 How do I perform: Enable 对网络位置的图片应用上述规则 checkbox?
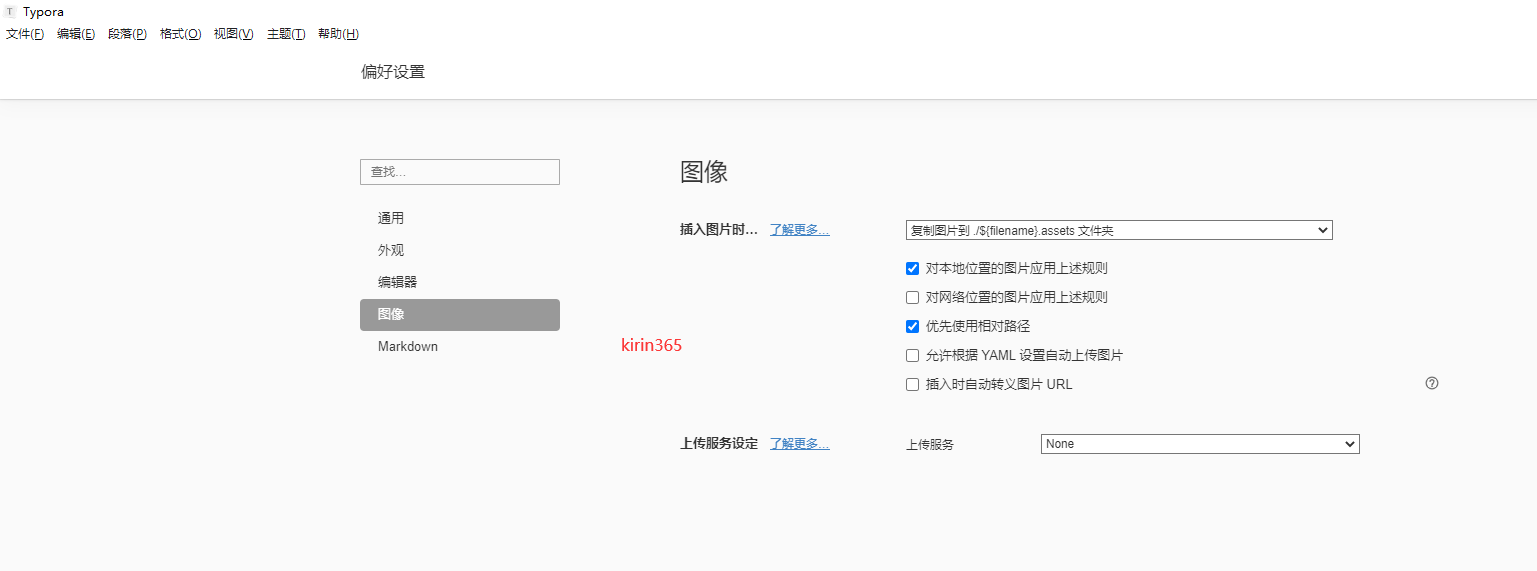coord(912,297)
